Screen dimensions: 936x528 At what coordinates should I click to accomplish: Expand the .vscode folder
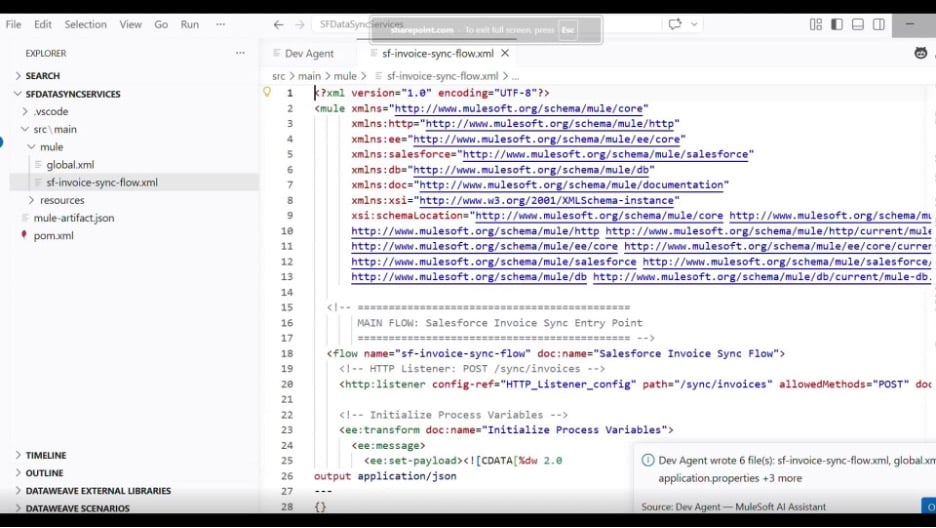tap(51, 112)
